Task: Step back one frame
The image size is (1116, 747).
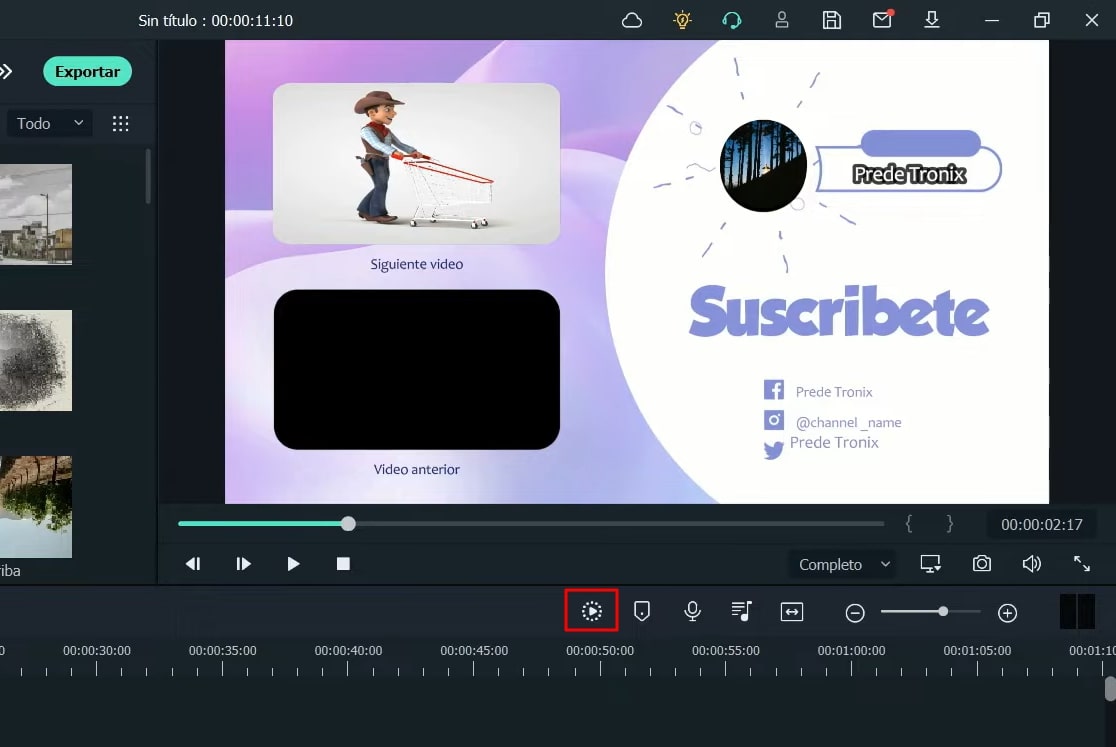Action: point(193,564)
